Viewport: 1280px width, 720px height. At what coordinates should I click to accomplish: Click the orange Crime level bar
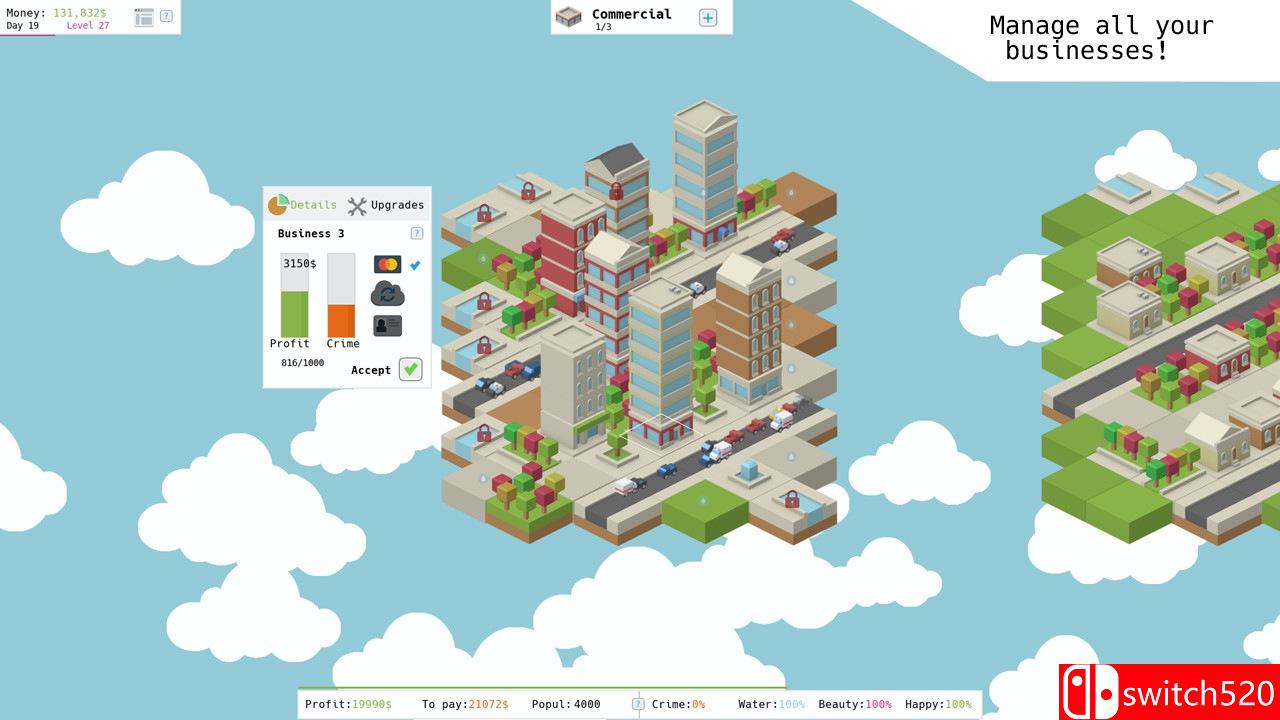click(341, 320)
